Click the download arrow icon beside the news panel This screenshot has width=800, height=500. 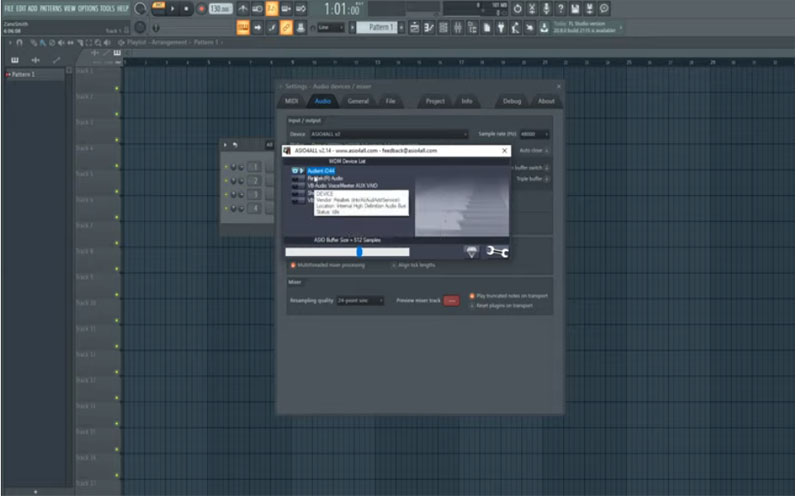544,28
